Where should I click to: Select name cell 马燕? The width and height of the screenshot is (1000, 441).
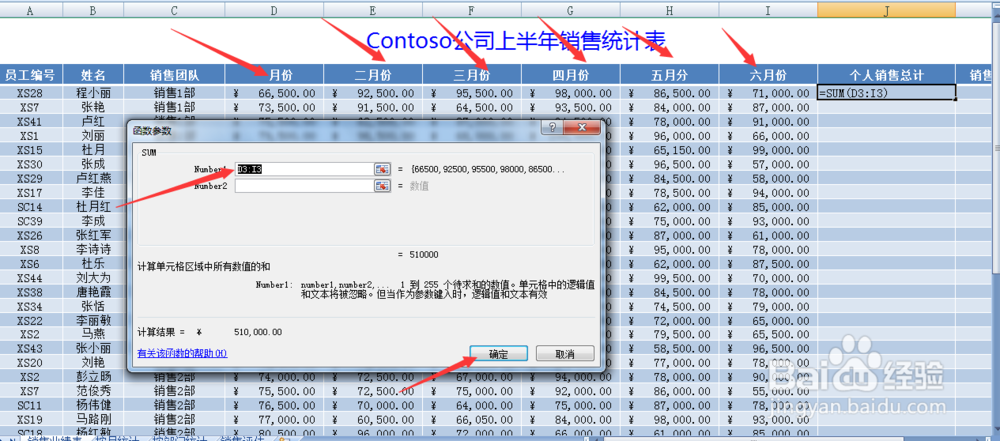pyautogui.click(x=93, y=334)
